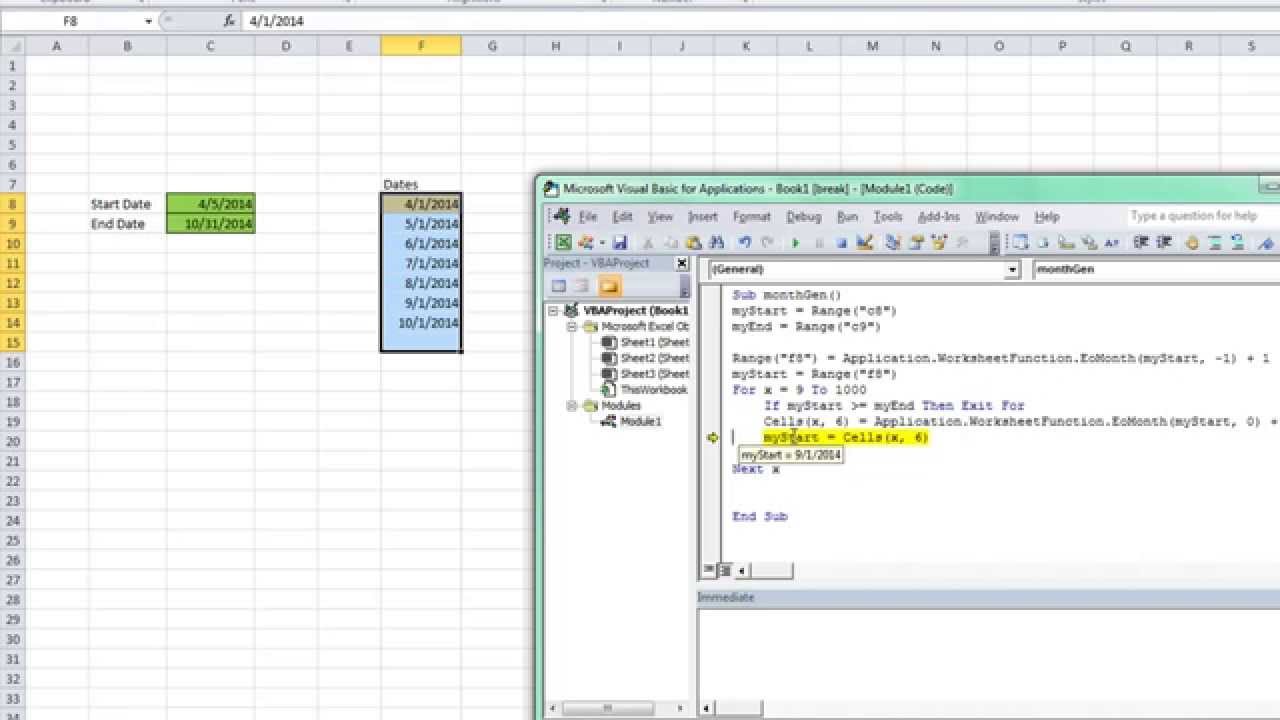This screenshot has width=1280, height=720.
Task: Open the dropdown arrow beside Insert UserForm
Action: [602, 242]
